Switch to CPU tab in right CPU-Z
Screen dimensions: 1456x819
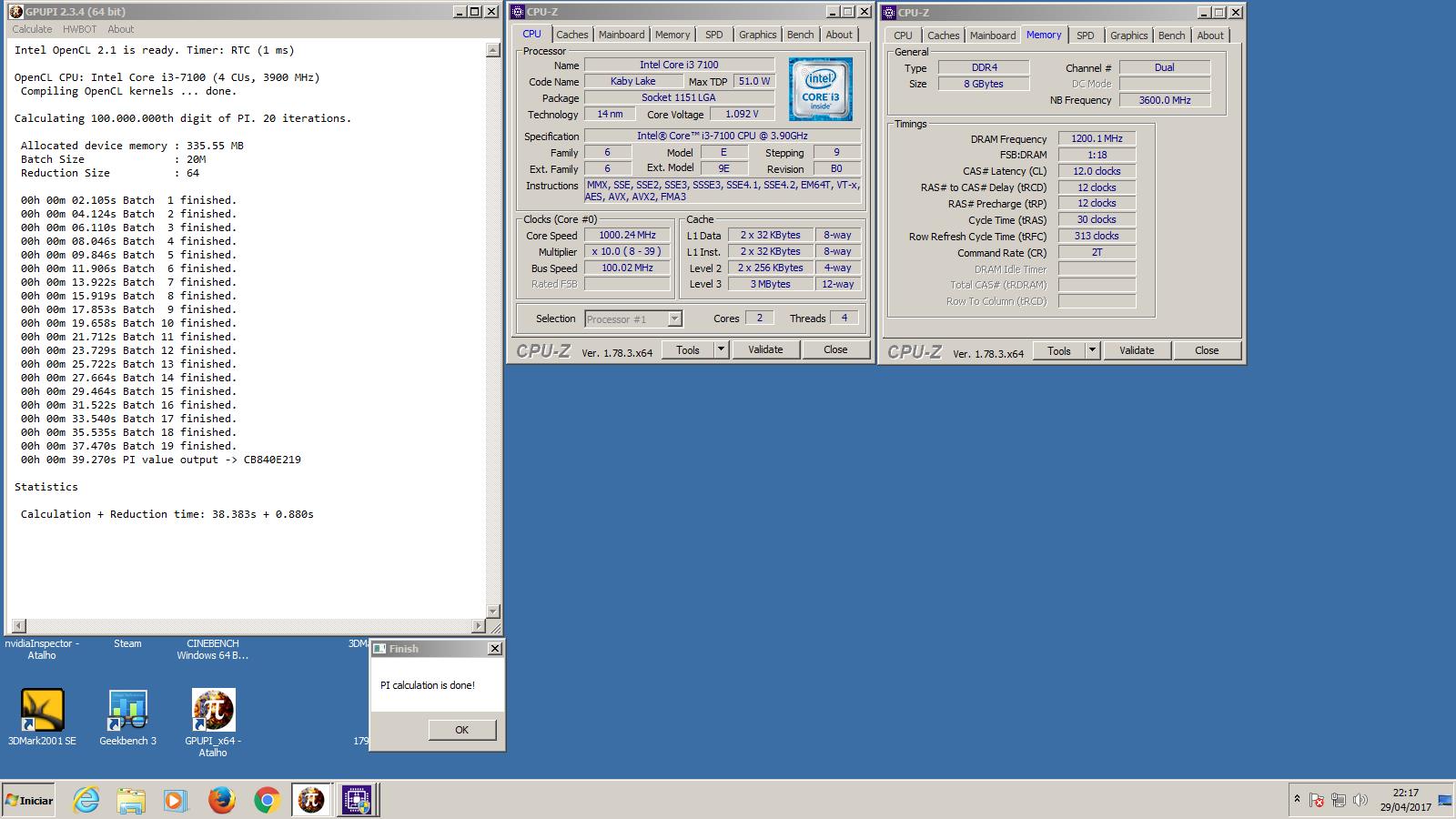[x=903, y=35]
